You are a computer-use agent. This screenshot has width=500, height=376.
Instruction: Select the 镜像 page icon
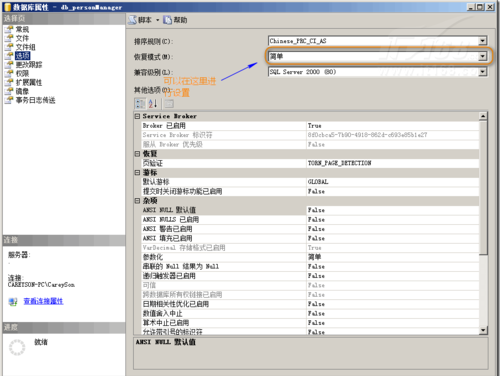tap(9, 91)
